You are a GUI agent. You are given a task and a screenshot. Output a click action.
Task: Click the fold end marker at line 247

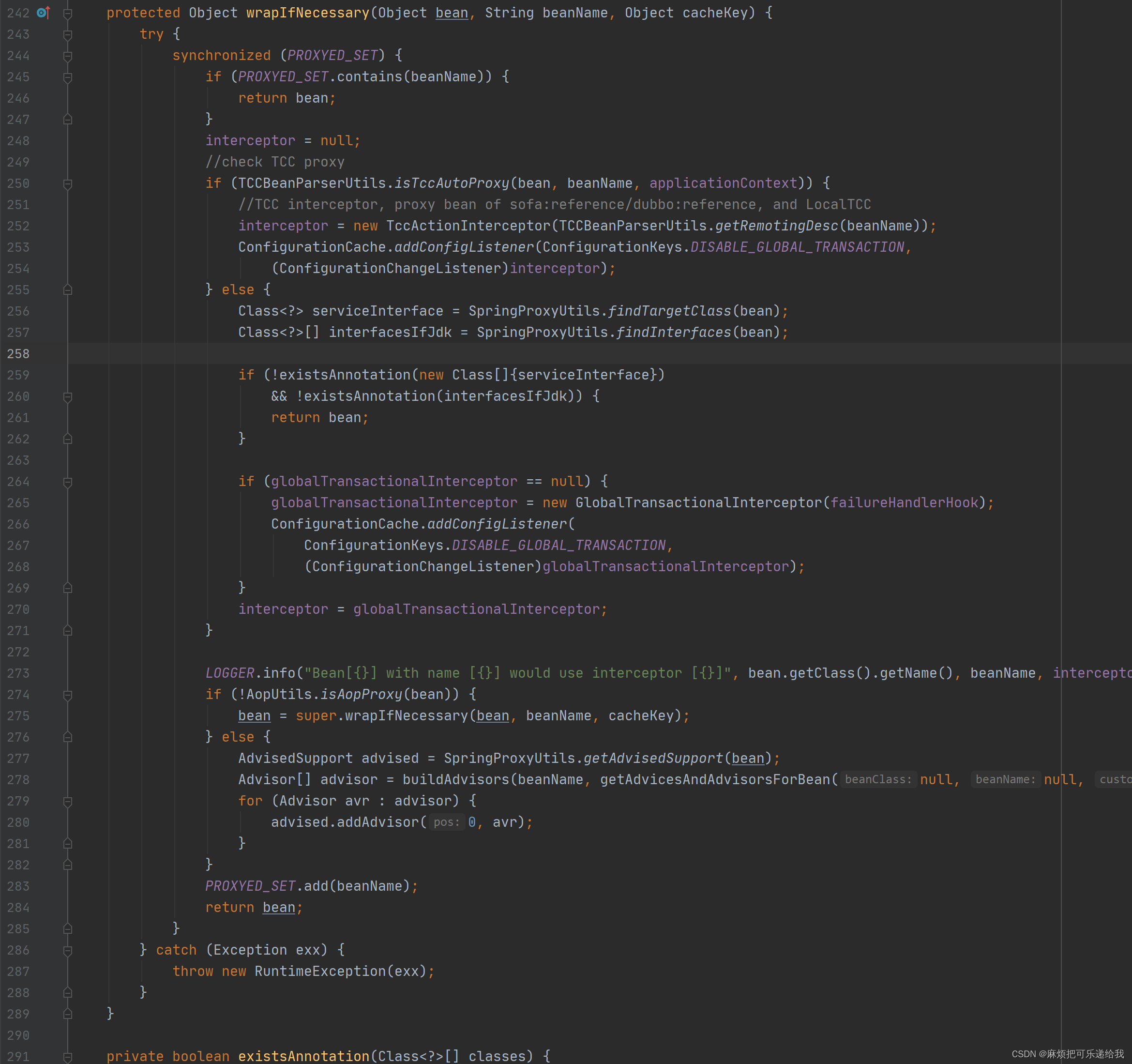tap(68, 120)
